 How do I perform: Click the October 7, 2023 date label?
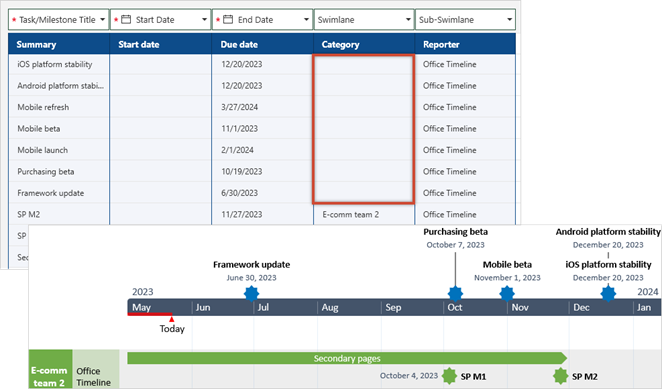point(456,245)
